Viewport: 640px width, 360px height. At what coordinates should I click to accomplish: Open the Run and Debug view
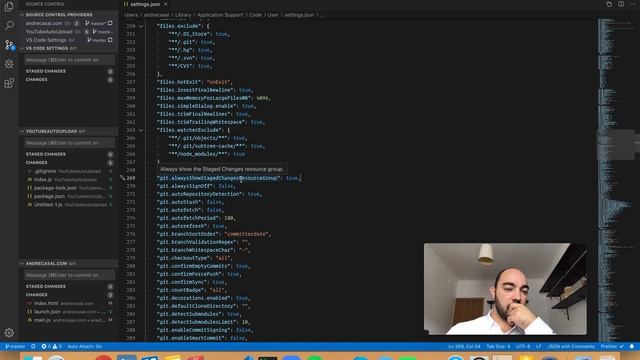point(9,64)
